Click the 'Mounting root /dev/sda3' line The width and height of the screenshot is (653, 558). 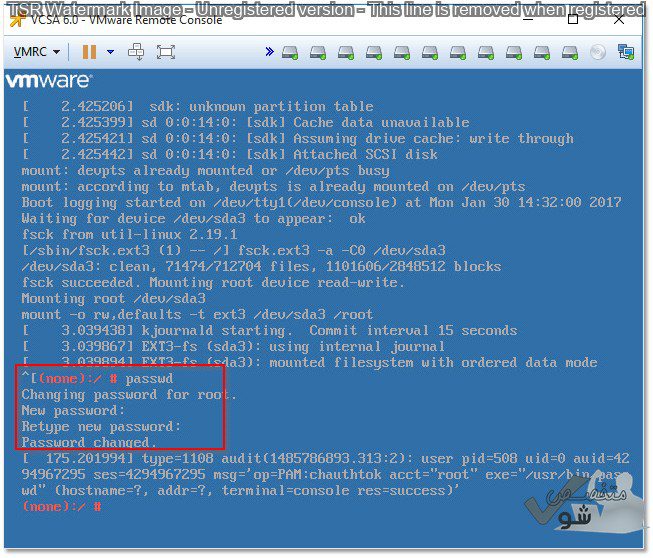[113, 299]
